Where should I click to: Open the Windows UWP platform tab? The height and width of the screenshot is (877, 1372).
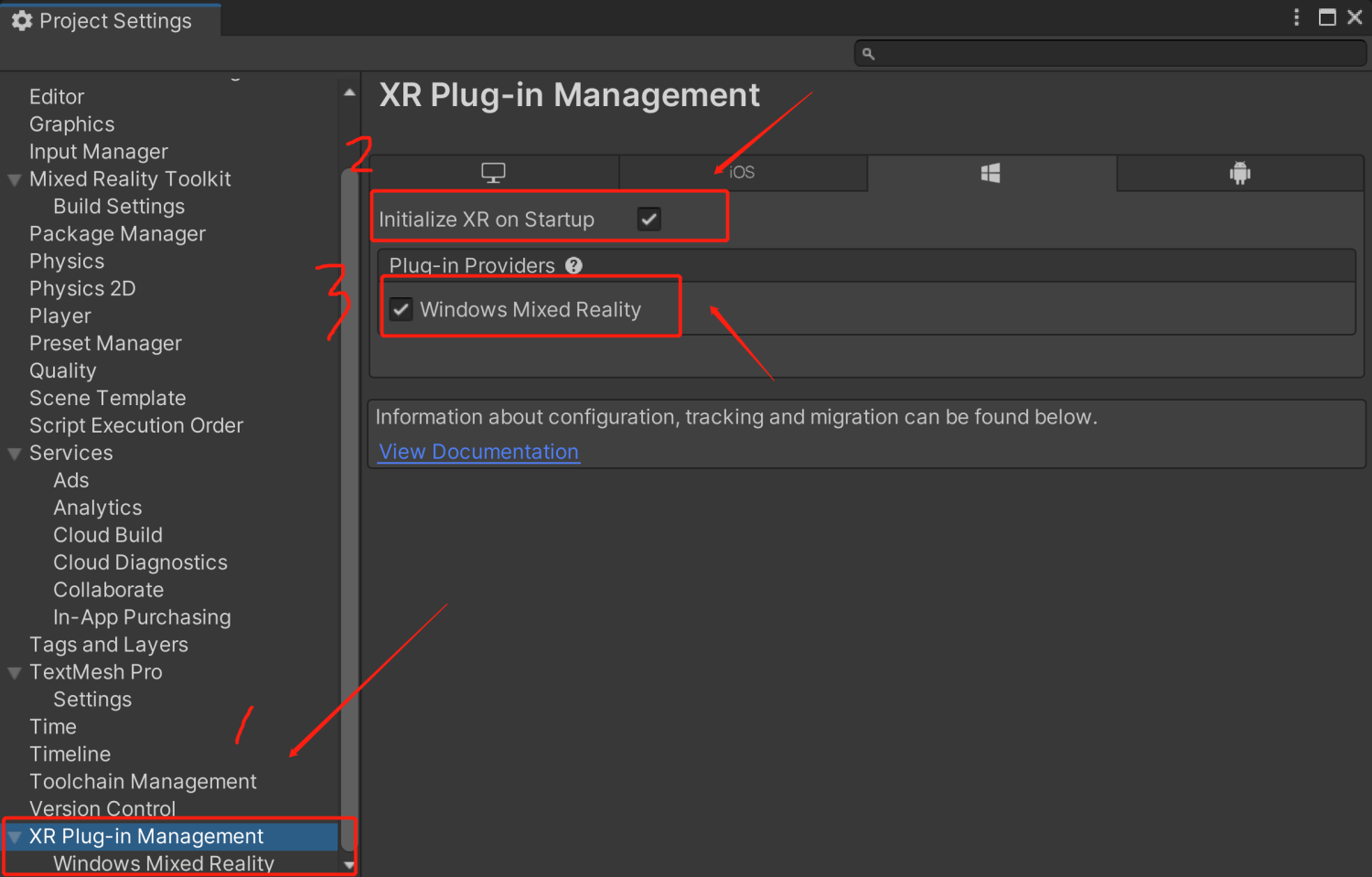pyautogui.click(x=991, y=173)
